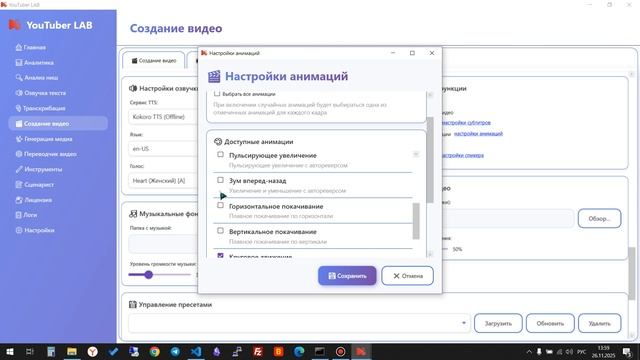
Task: Open the Голос dropdown showing Heart
Action: (x=163, y=180)
